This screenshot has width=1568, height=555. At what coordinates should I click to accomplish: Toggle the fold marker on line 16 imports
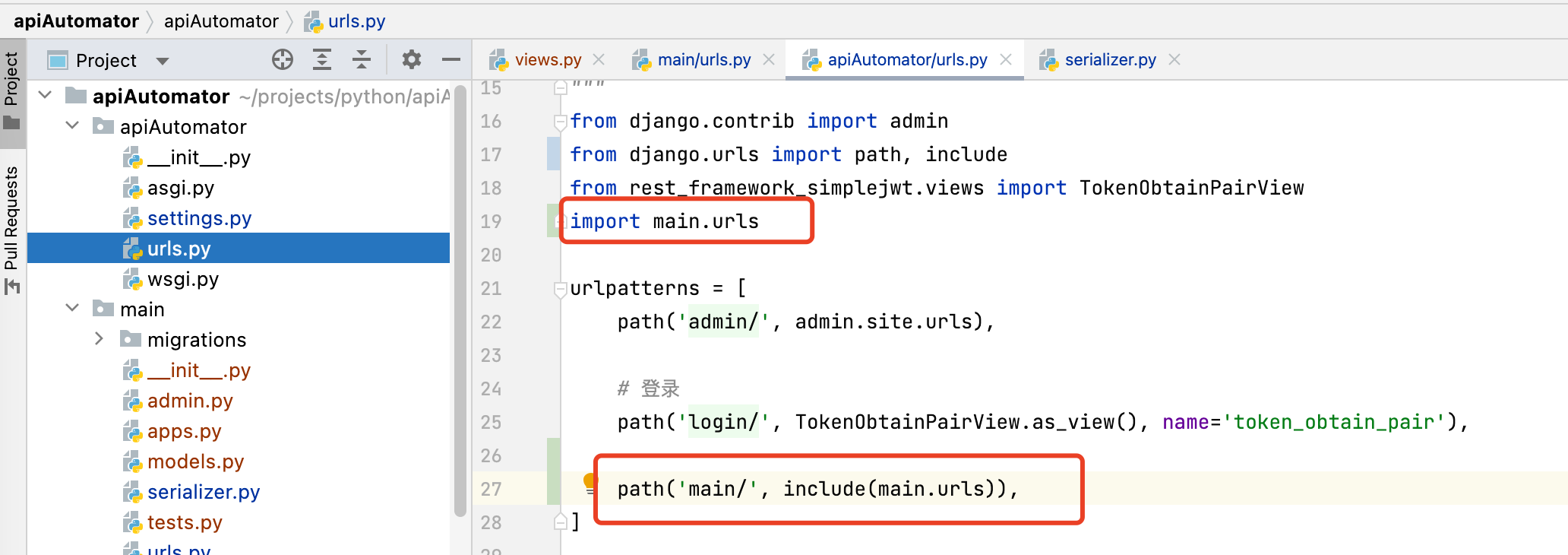[x=560, y=122]
